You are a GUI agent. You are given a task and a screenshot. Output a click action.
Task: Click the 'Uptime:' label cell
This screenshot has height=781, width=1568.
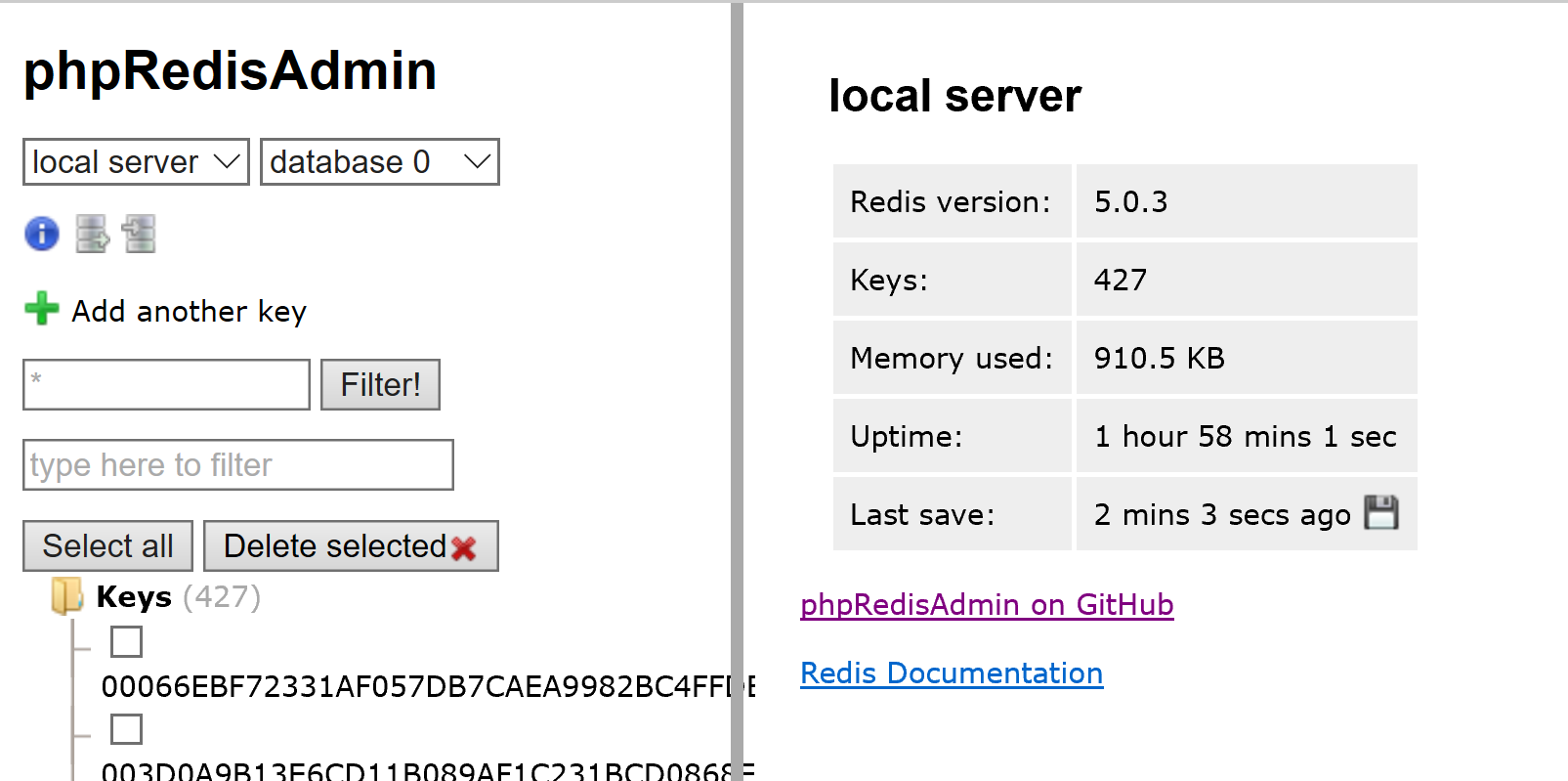pyautogui.click(x=953, y=436)
